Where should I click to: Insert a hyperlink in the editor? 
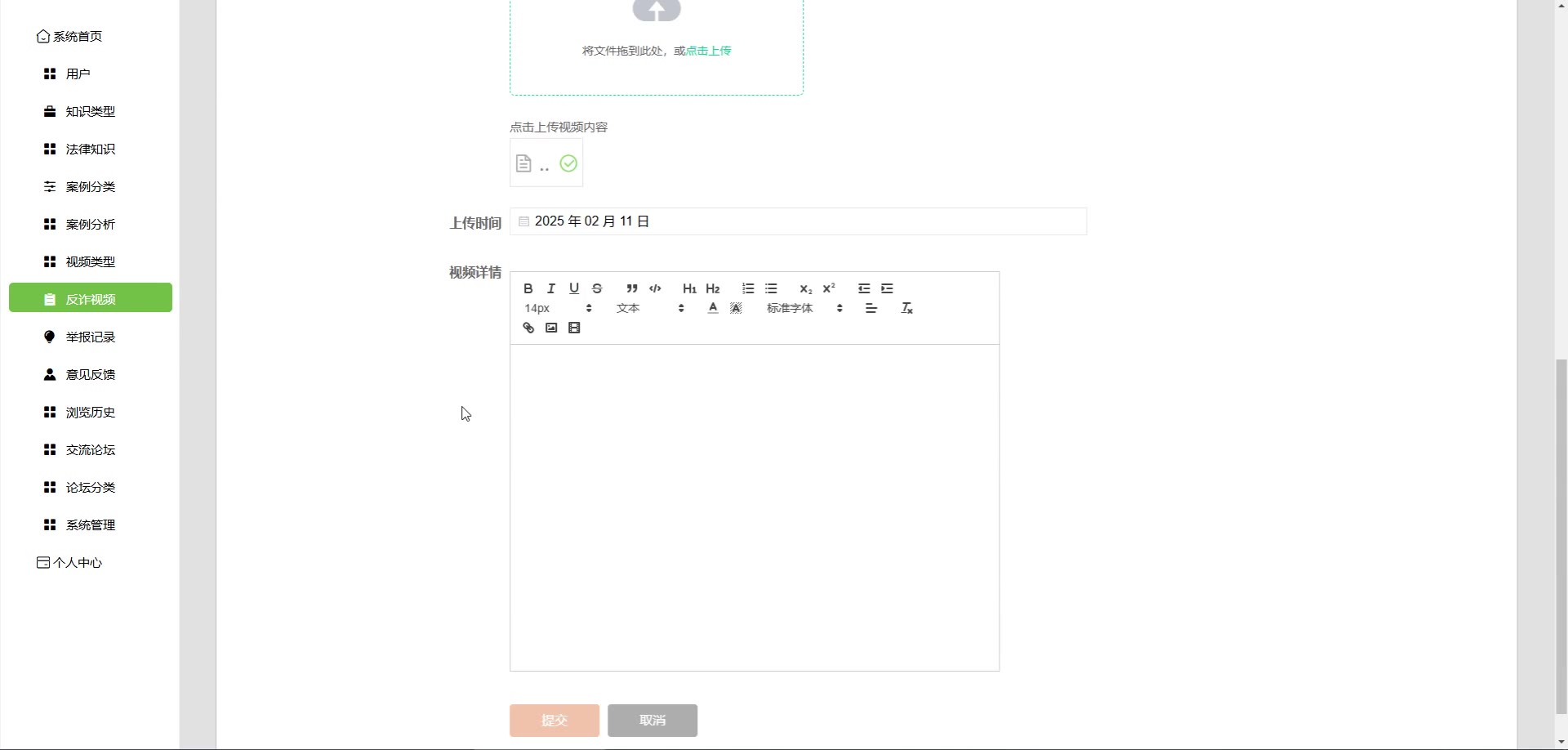pos(528,328)
